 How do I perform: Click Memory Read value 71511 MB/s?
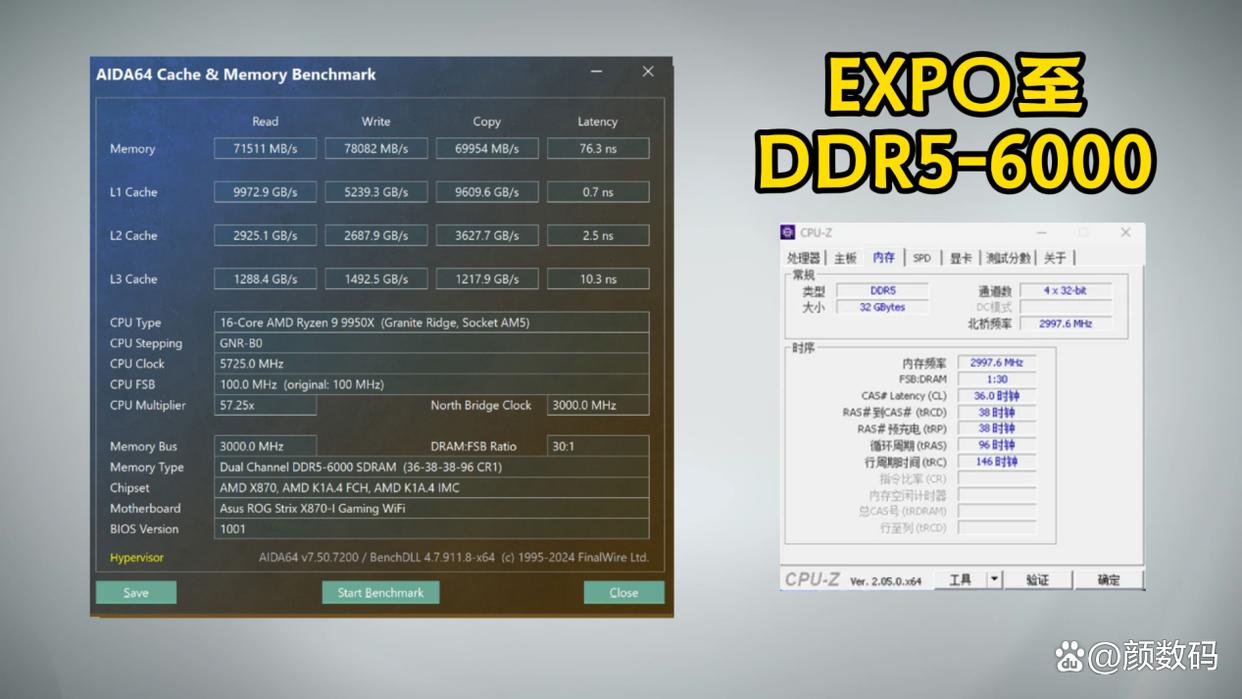coord(265,148)
